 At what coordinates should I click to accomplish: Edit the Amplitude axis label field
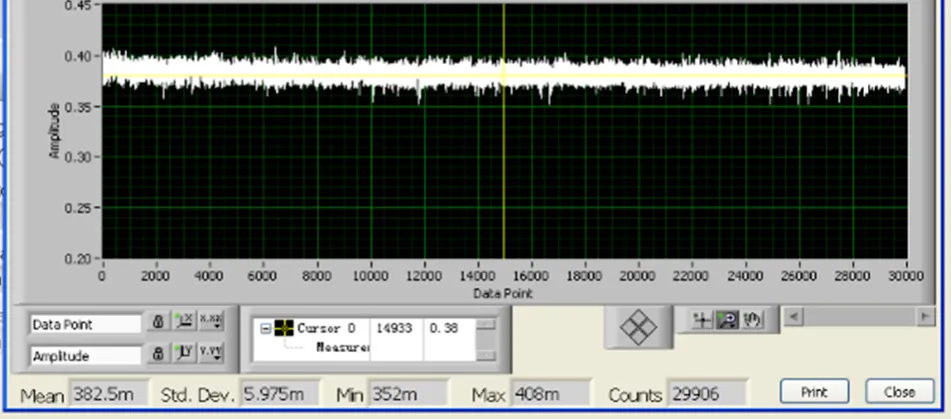(85, 355)
